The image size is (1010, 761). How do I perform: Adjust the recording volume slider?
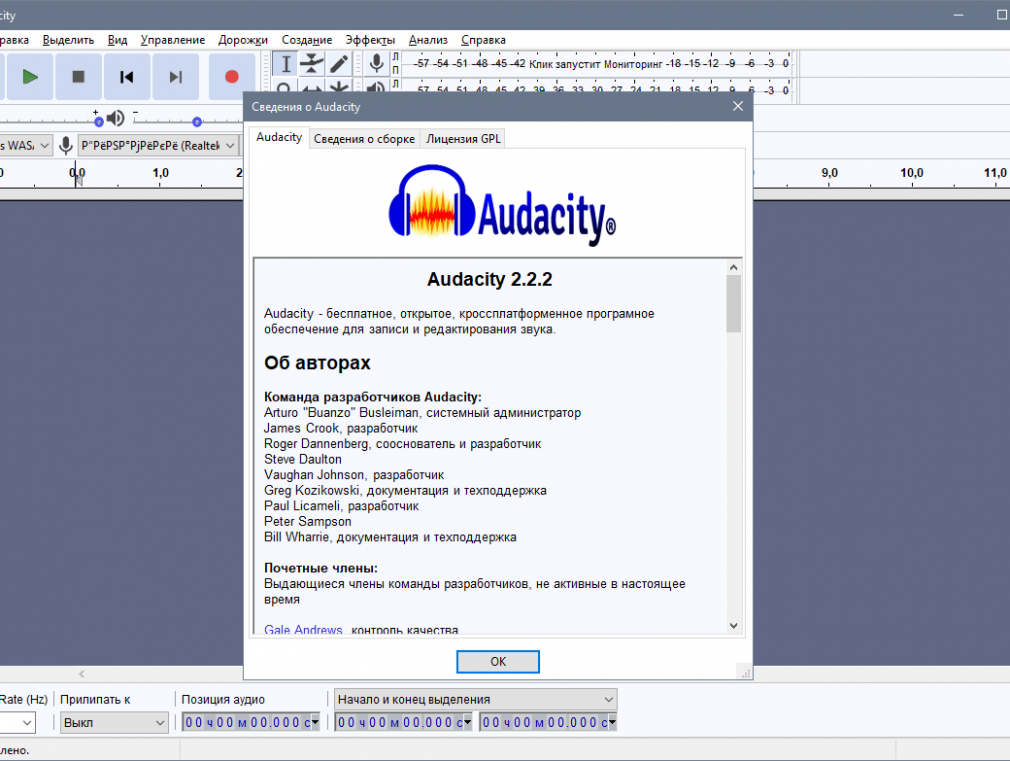click(x=99, y=121)
